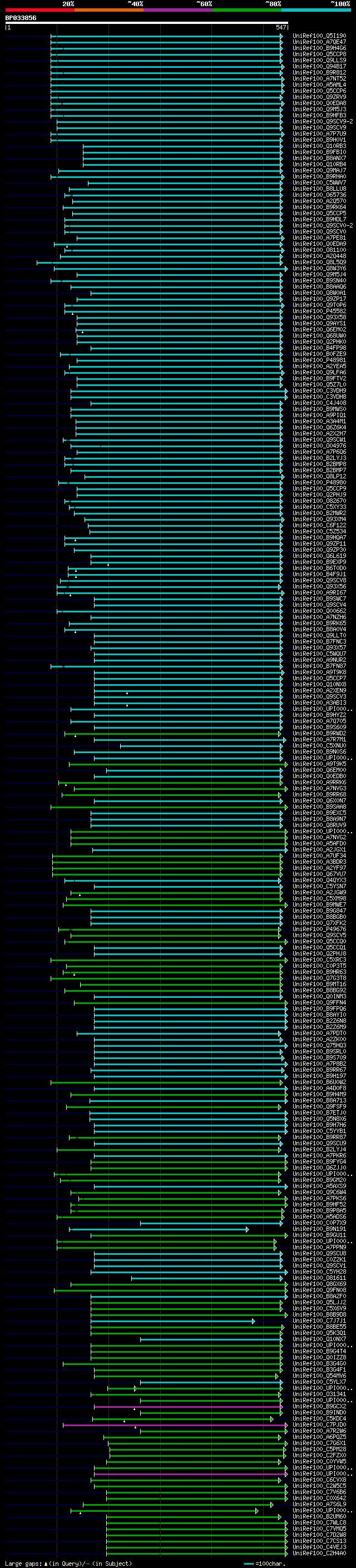Select the UniRef100_C2H4A0 label
This screenshot has height=1568, width=356.
click(319, 1553)
